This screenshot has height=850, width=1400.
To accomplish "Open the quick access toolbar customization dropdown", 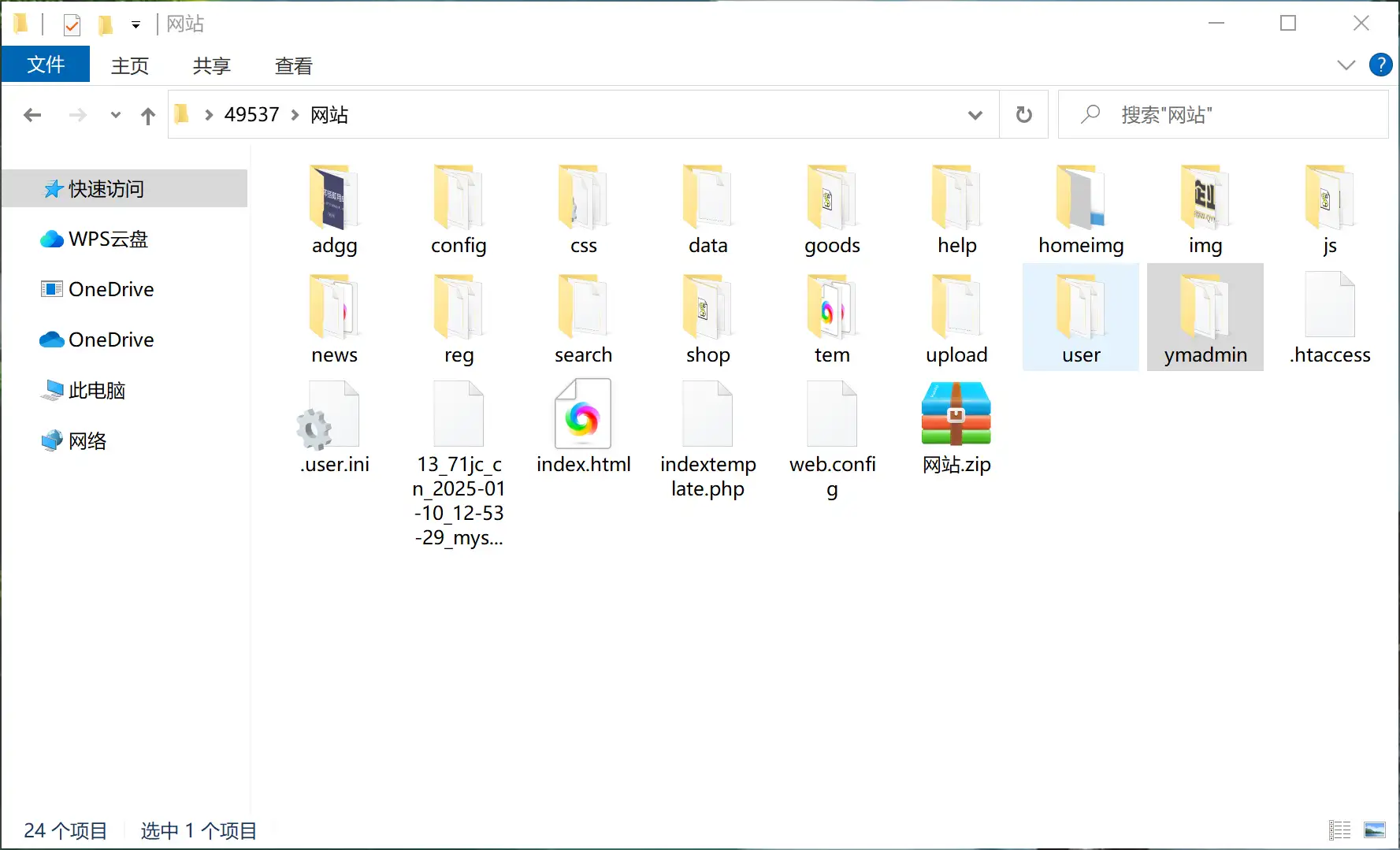I will click(136, 24).
